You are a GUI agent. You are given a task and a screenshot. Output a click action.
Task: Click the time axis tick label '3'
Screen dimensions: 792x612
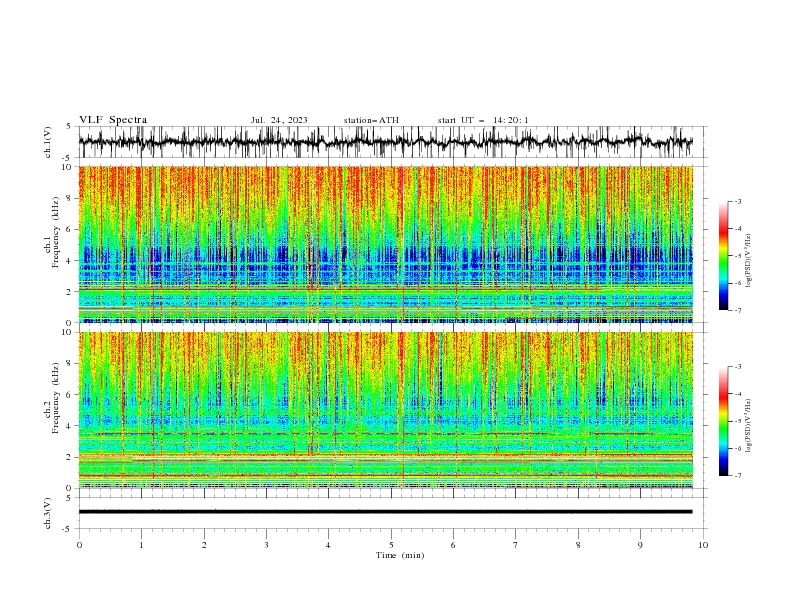click(266, 545)
